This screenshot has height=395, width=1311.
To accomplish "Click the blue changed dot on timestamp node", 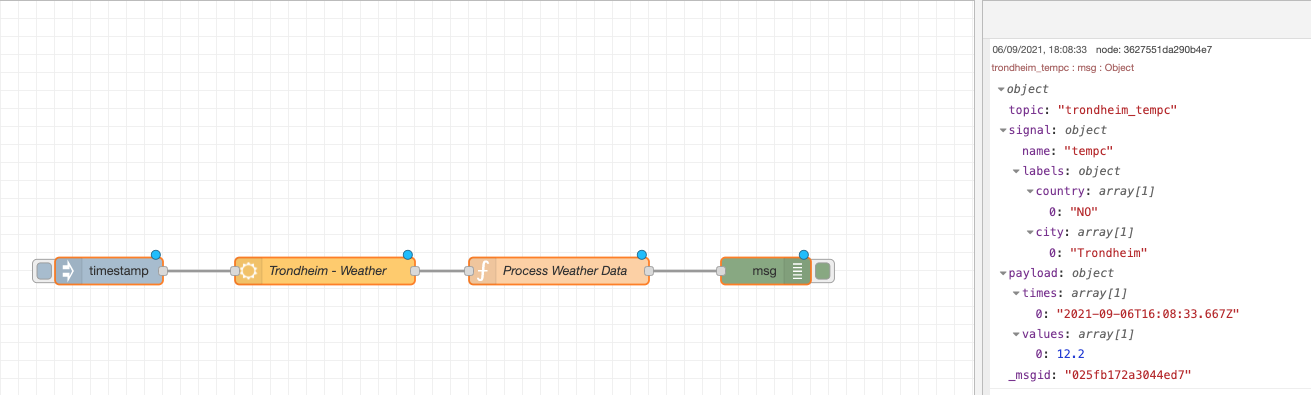I will (156, 255).
